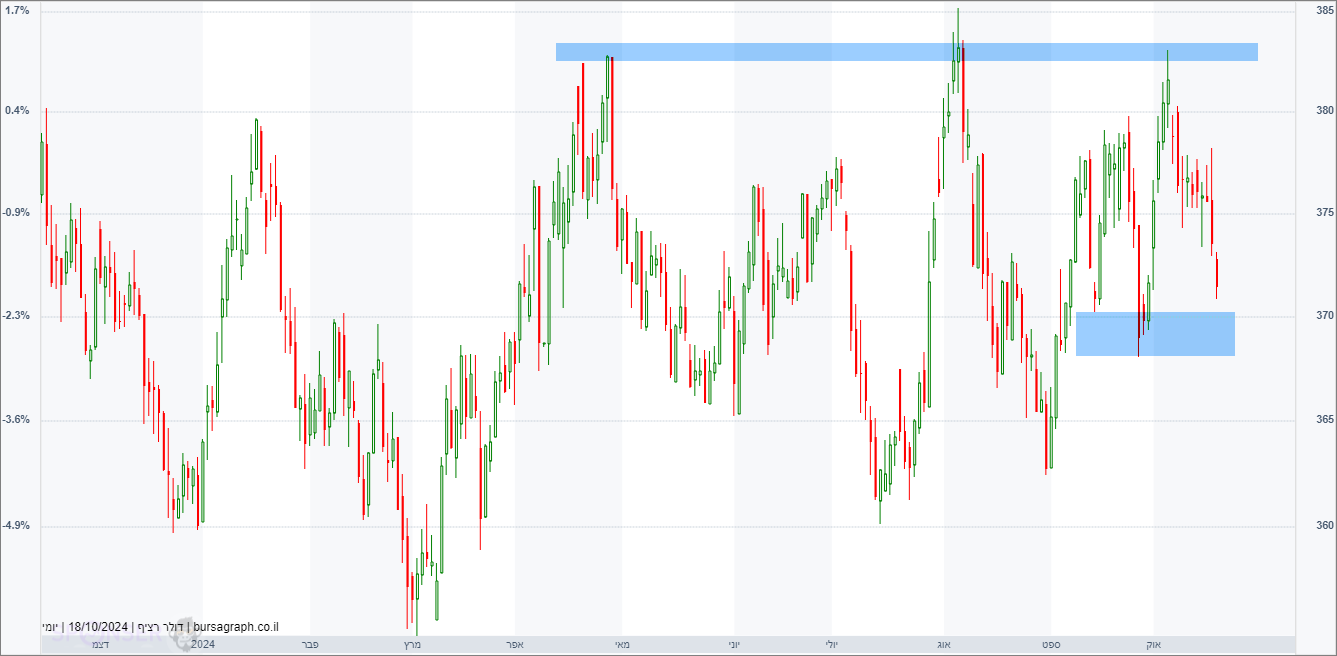Open the bursagraph.co.il watermark link
This screenshot has height=656, width=1337.
[236, 627]
